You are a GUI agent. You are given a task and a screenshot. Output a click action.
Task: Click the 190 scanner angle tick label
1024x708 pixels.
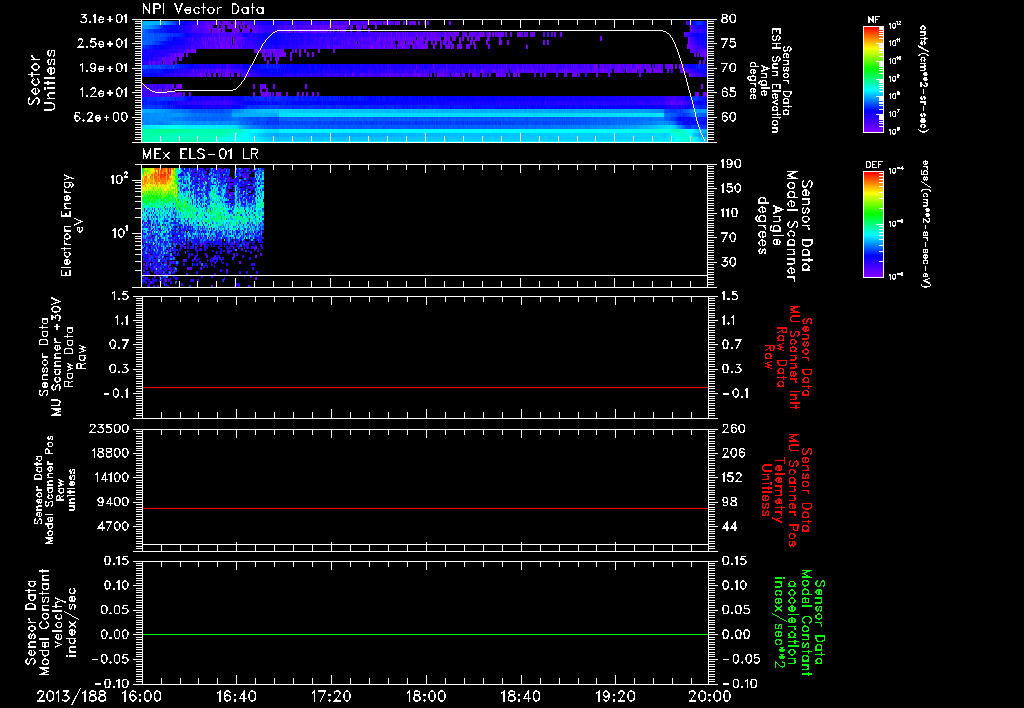click(731, 163)
